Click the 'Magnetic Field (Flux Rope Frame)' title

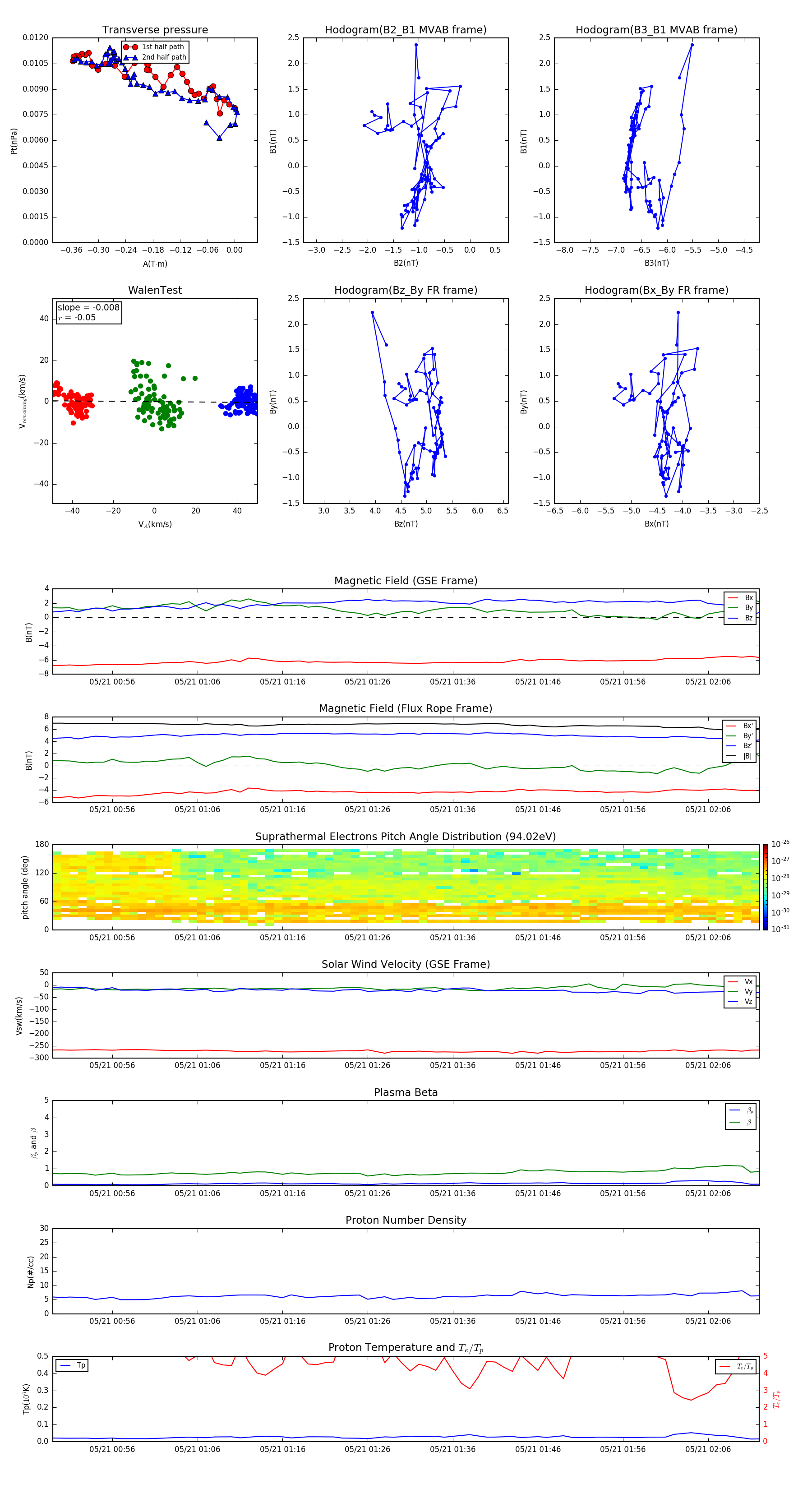(x=406, y=709)
